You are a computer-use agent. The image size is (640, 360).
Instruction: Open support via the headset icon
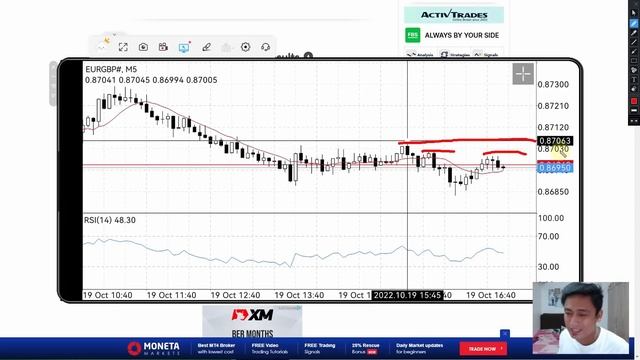(x=265, y=47)
